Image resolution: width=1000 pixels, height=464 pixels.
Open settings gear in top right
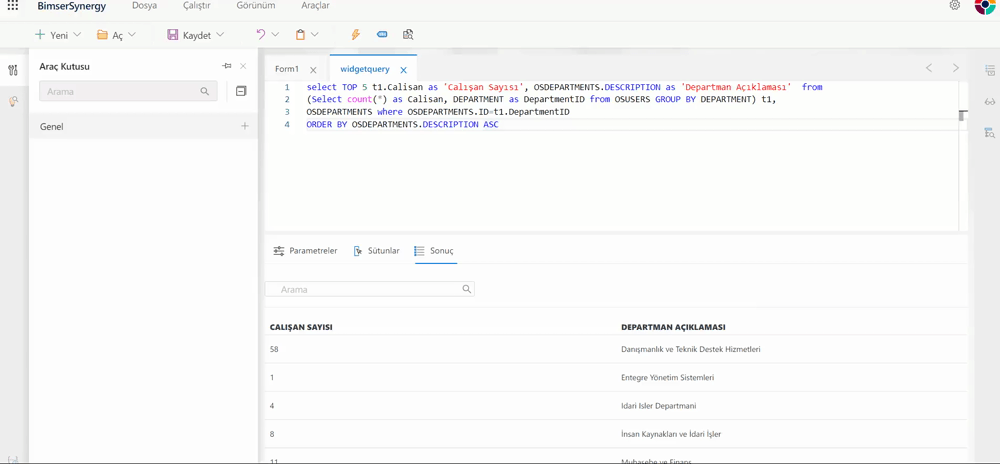point(955,6)
